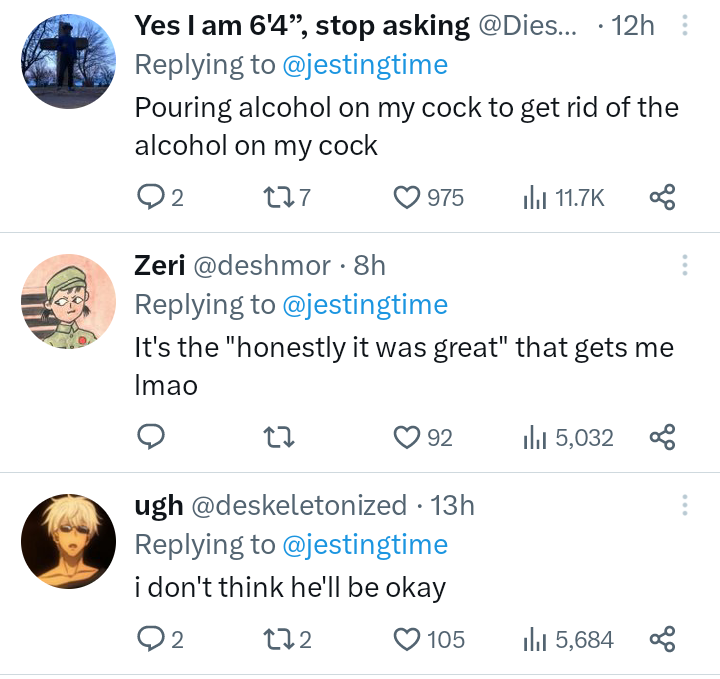Open more options on ugh's tweet
The image size is (720, 679).
[684, 505]
